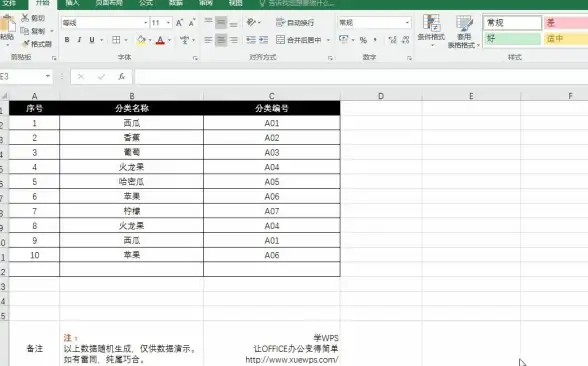Open the File (文件) tab
The width and height of the screenshot is (588, 366).
[x=9, y=3]
